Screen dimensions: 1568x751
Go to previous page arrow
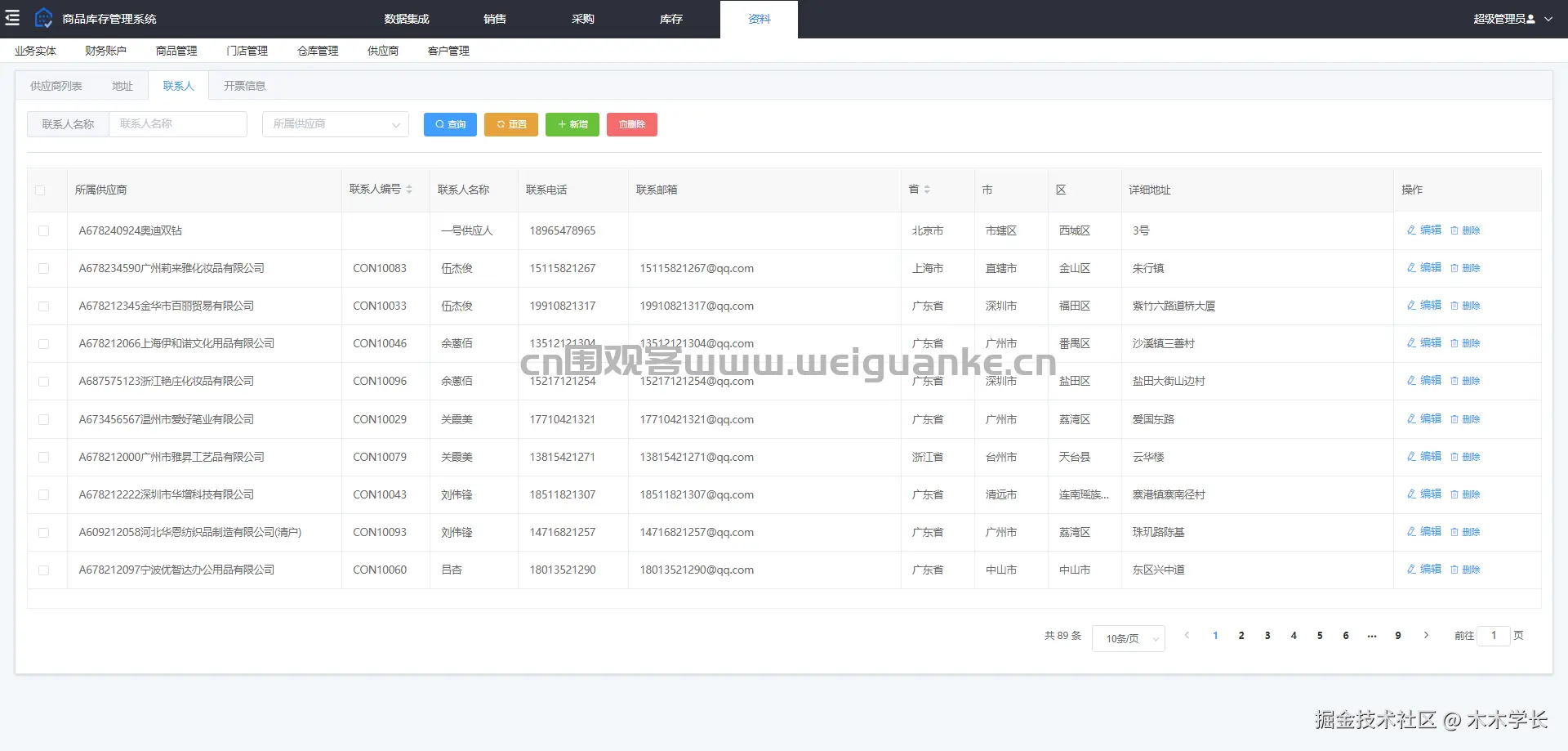pos(1187,636)
